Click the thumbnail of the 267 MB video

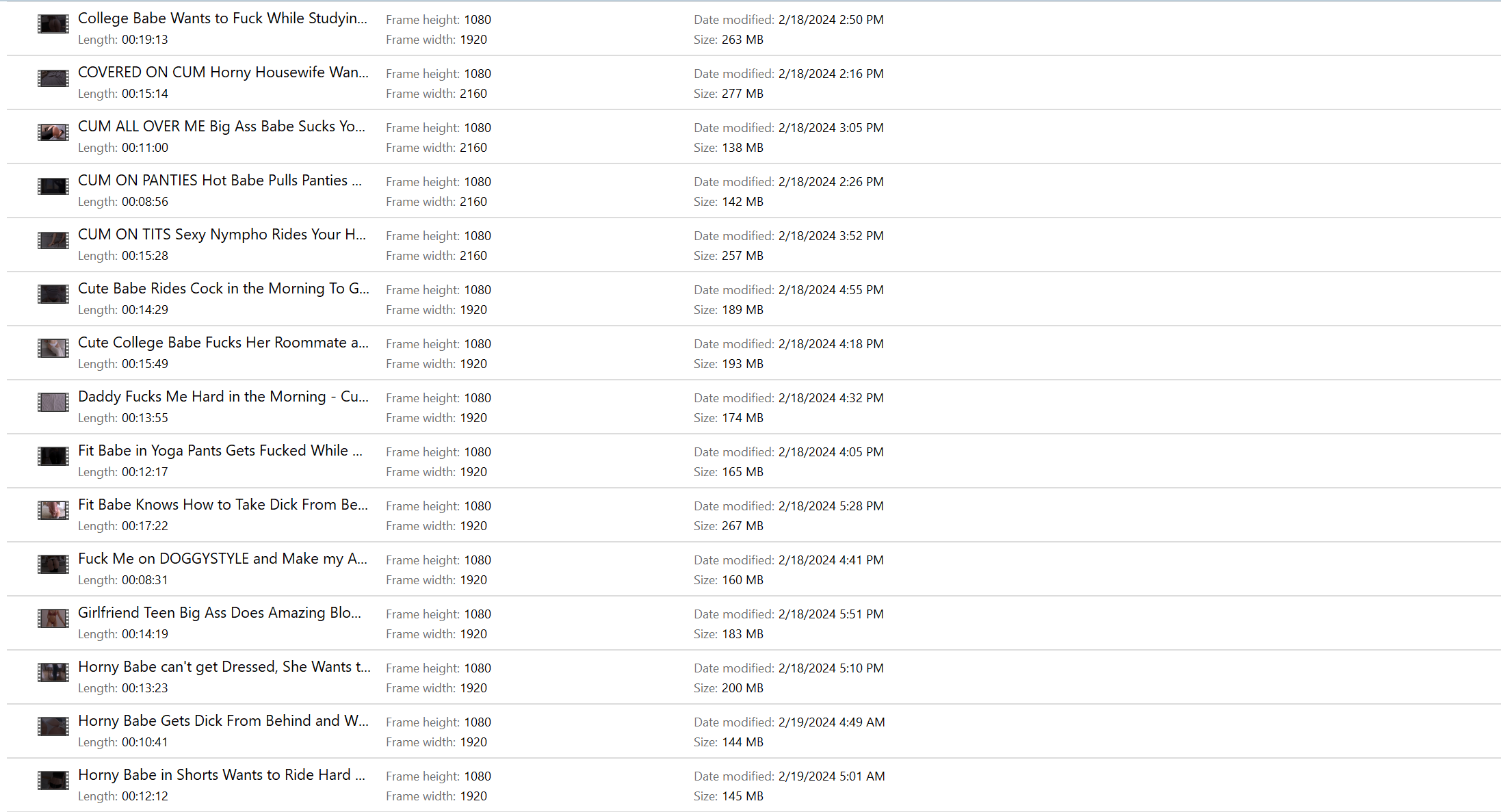click(x=53, y=510)
